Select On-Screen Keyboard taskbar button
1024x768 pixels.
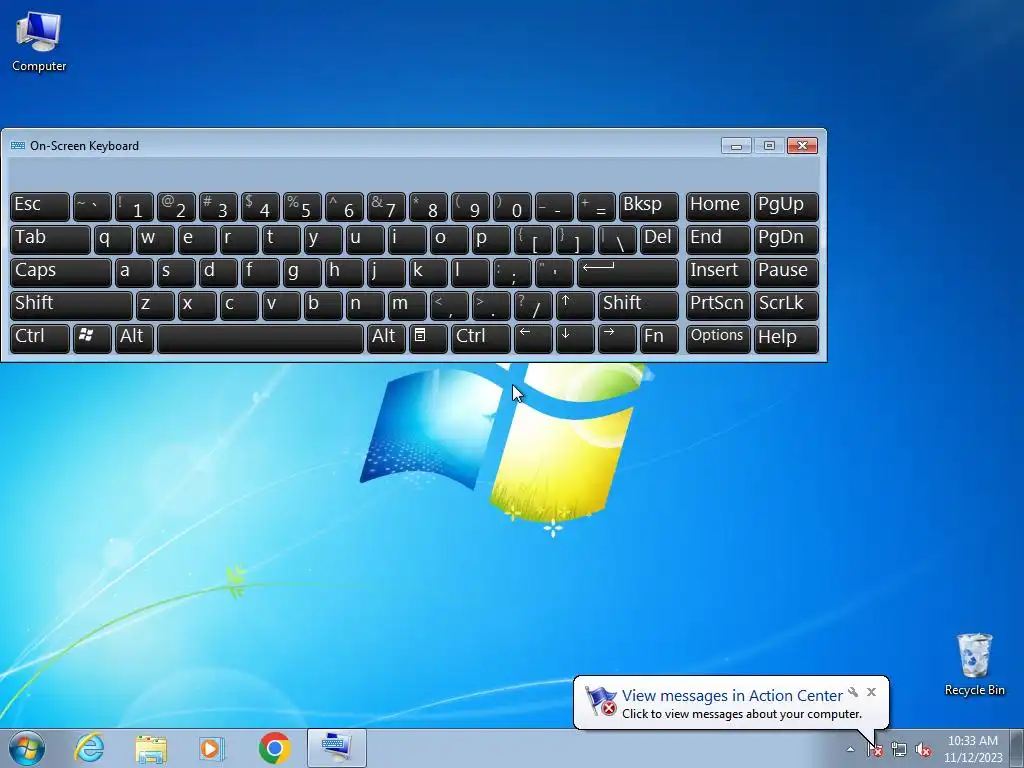point(336,748)
